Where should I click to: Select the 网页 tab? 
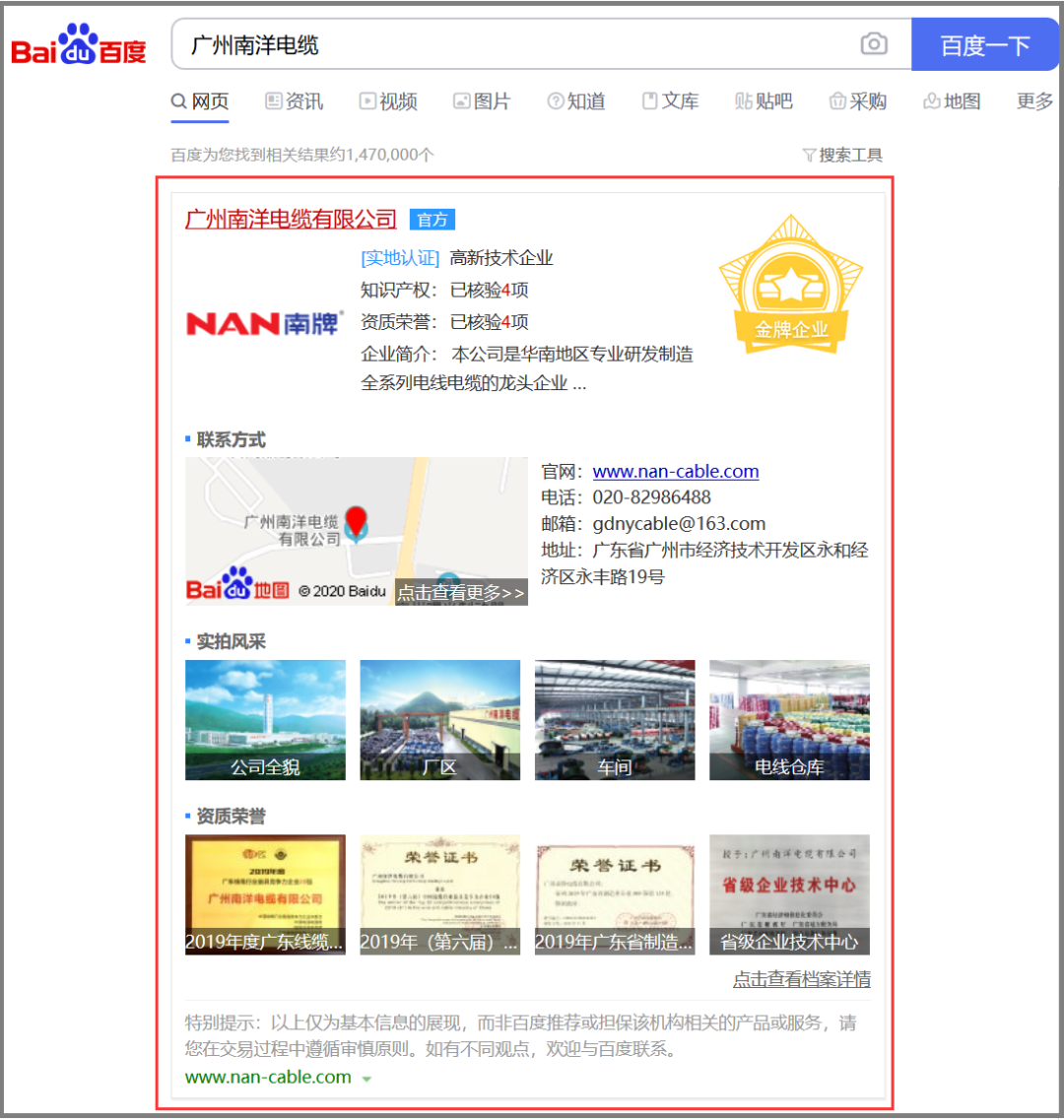[x=200, y=101]
